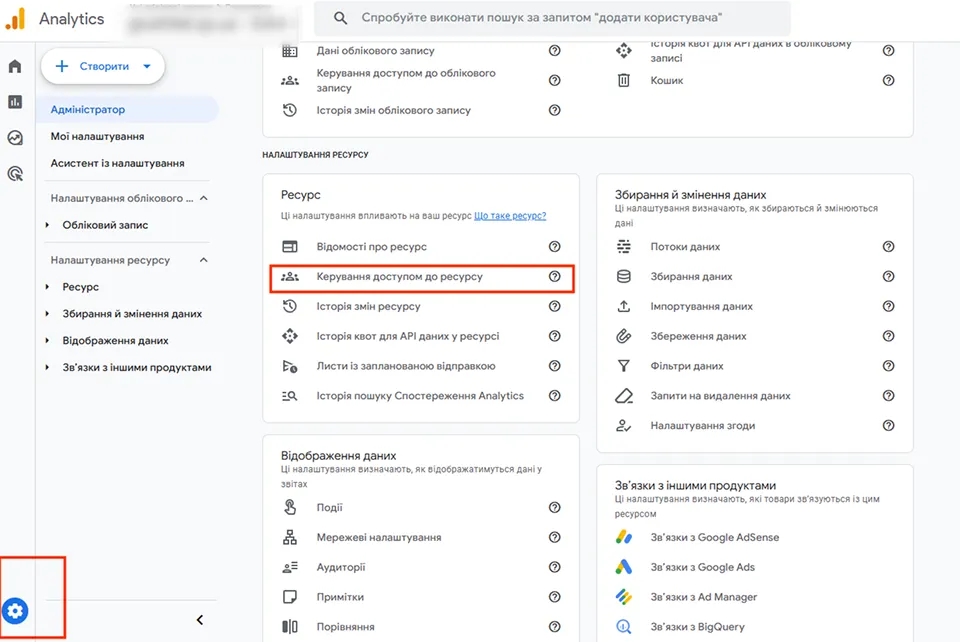
Task: Expand the Обліковий запис tree item
Action: (47, 225)
